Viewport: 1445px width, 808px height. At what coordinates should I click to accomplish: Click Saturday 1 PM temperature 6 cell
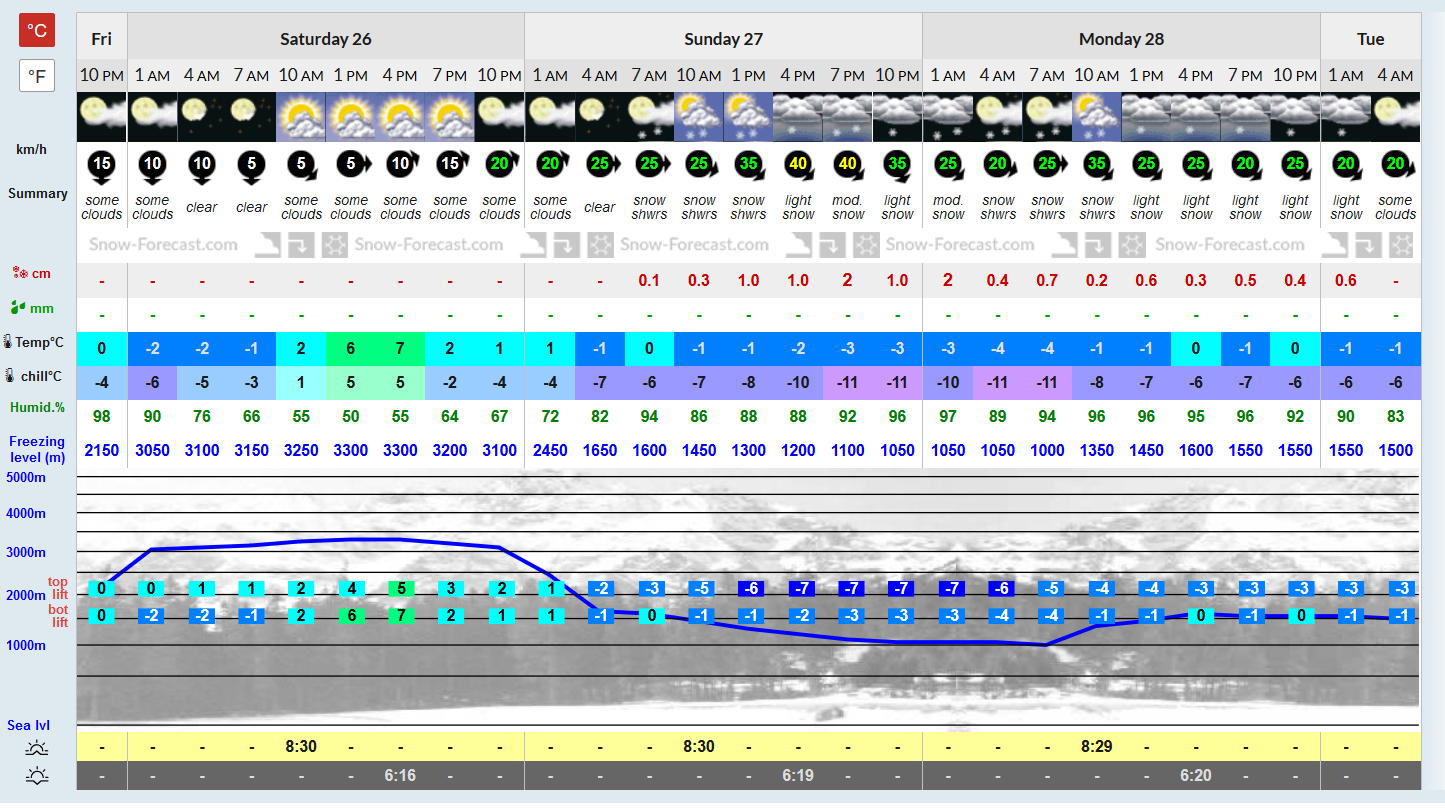(x=351, y=348)
